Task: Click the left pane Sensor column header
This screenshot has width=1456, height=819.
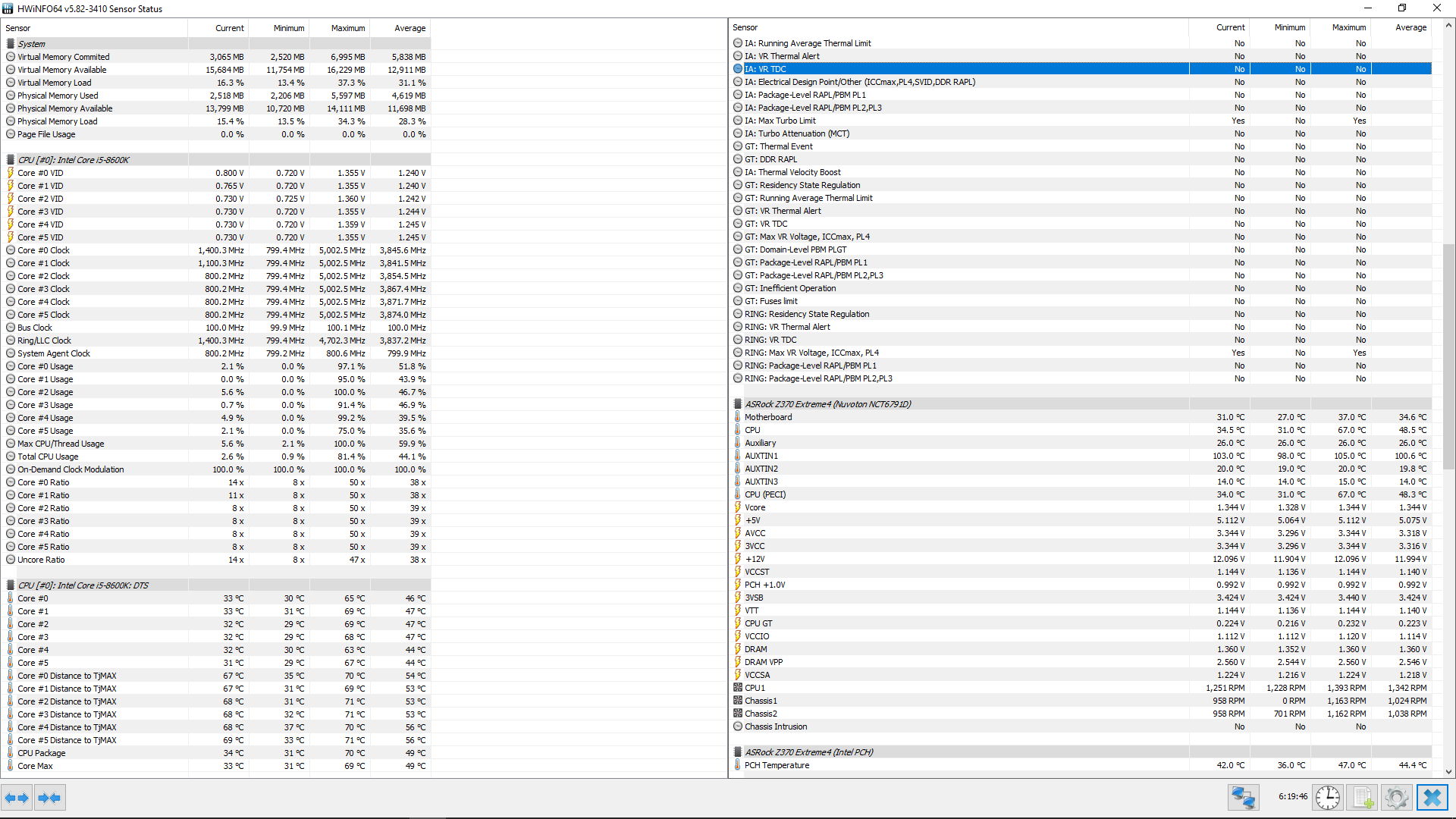Action: [x=18, y=28]
